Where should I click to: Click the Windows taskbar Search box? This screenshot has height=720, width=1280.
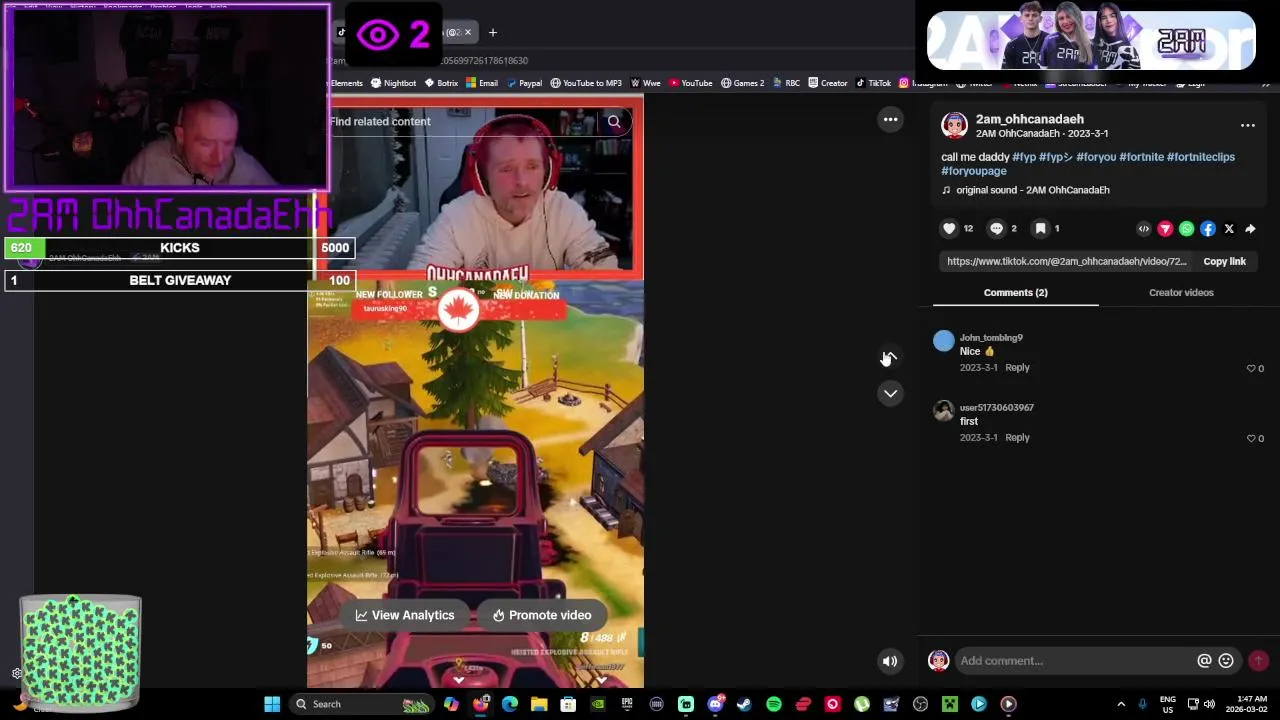click(x=362, y=704)
